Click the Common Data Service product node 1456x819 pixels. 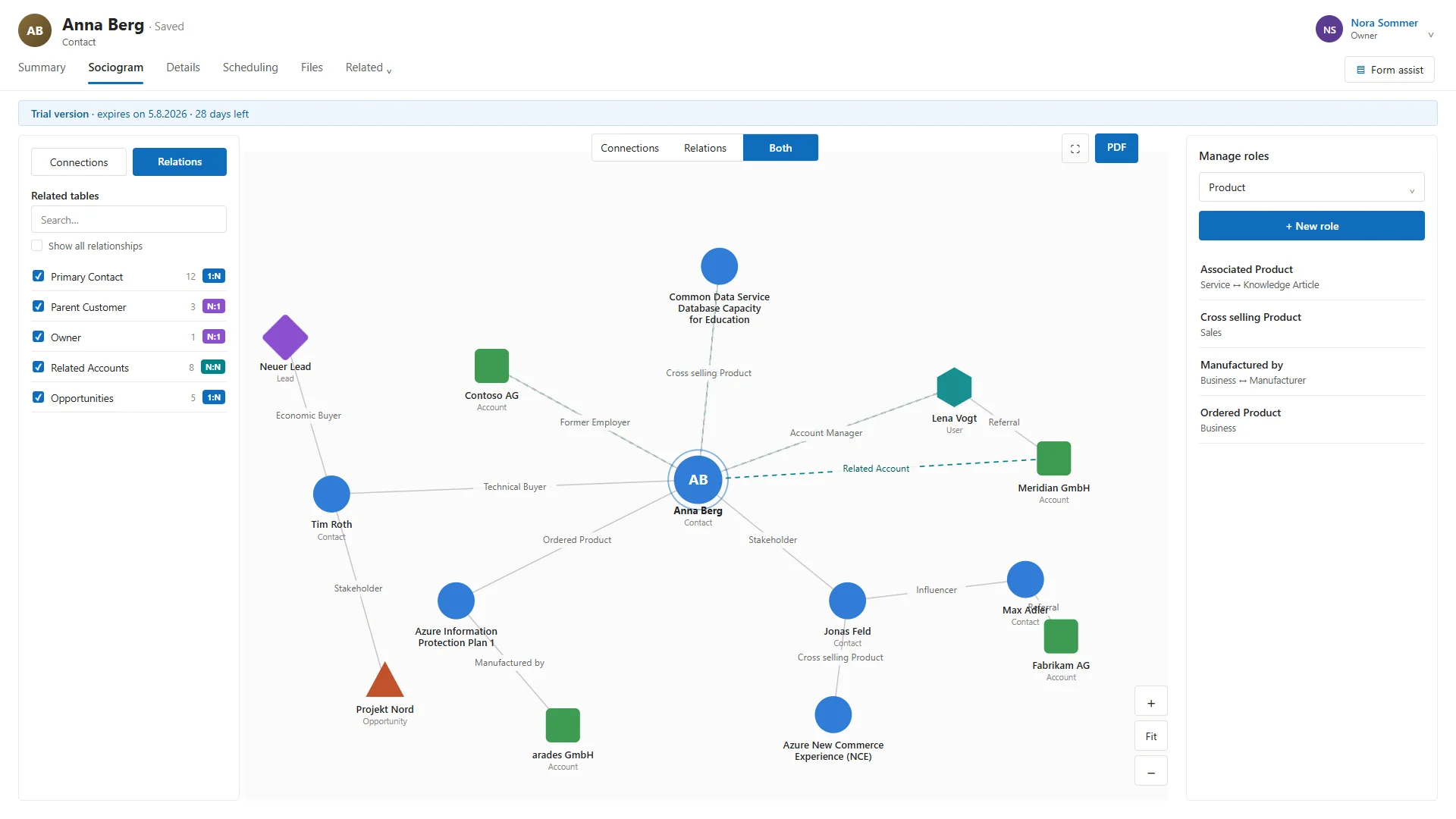[x=719, y=266]
